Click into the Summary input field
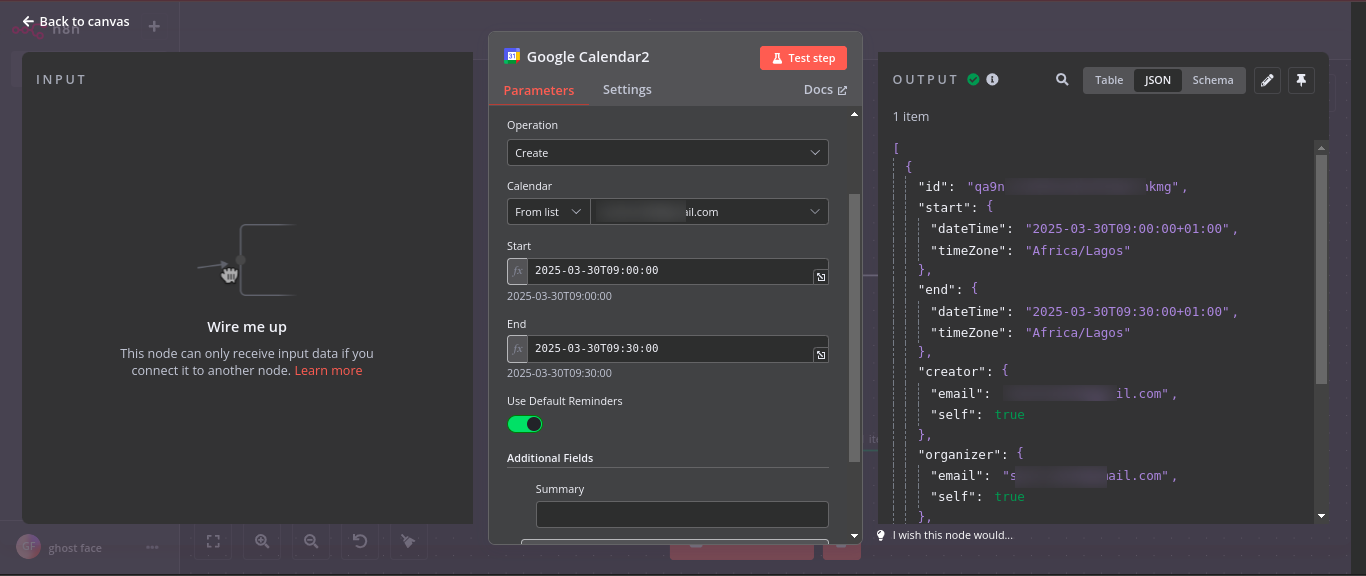Viewport: 1366px width, 576px height. click(x=682, y=514)
